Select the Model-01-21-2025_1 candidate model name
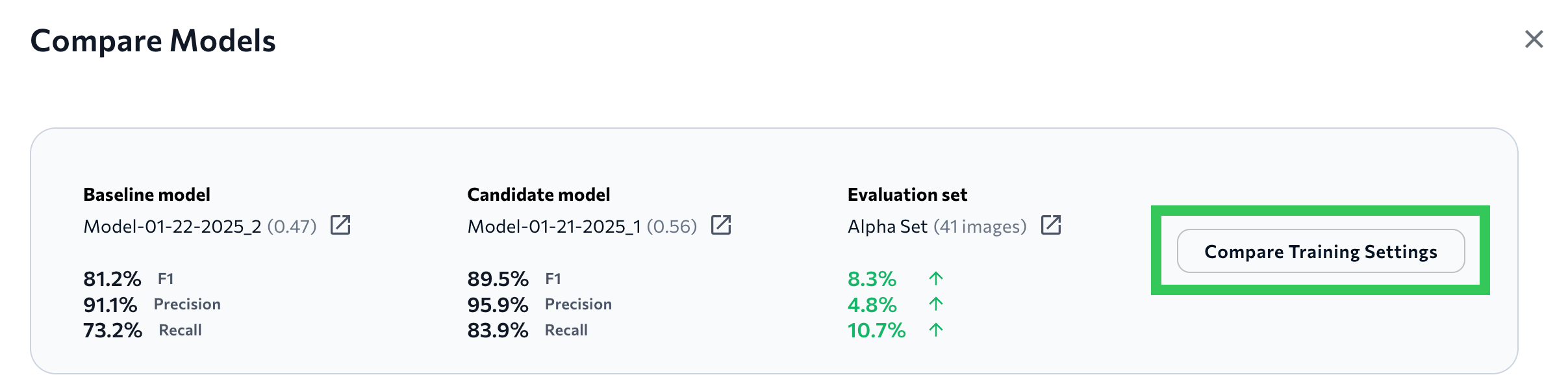Viewport: 1568px width, 390px height. pyautogui.click(x=554, y=226)
